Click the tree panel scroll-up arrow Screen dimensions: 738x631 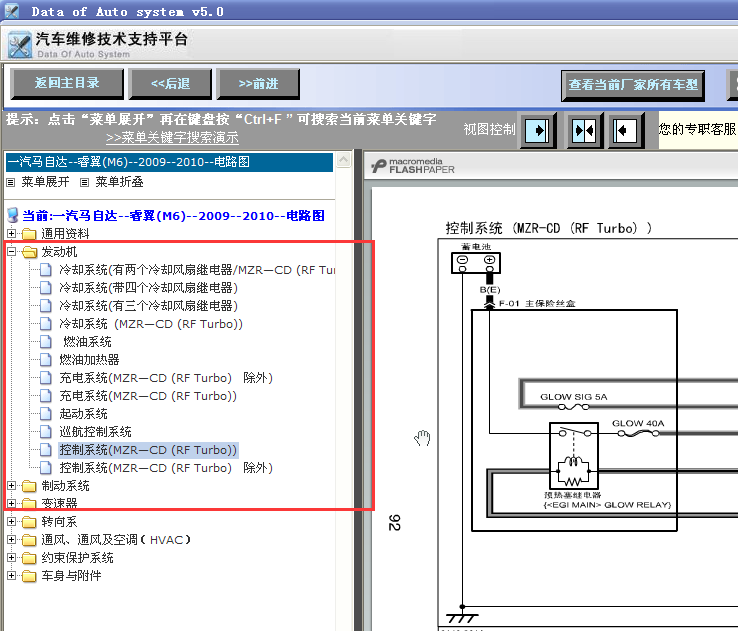coord(344,160)
